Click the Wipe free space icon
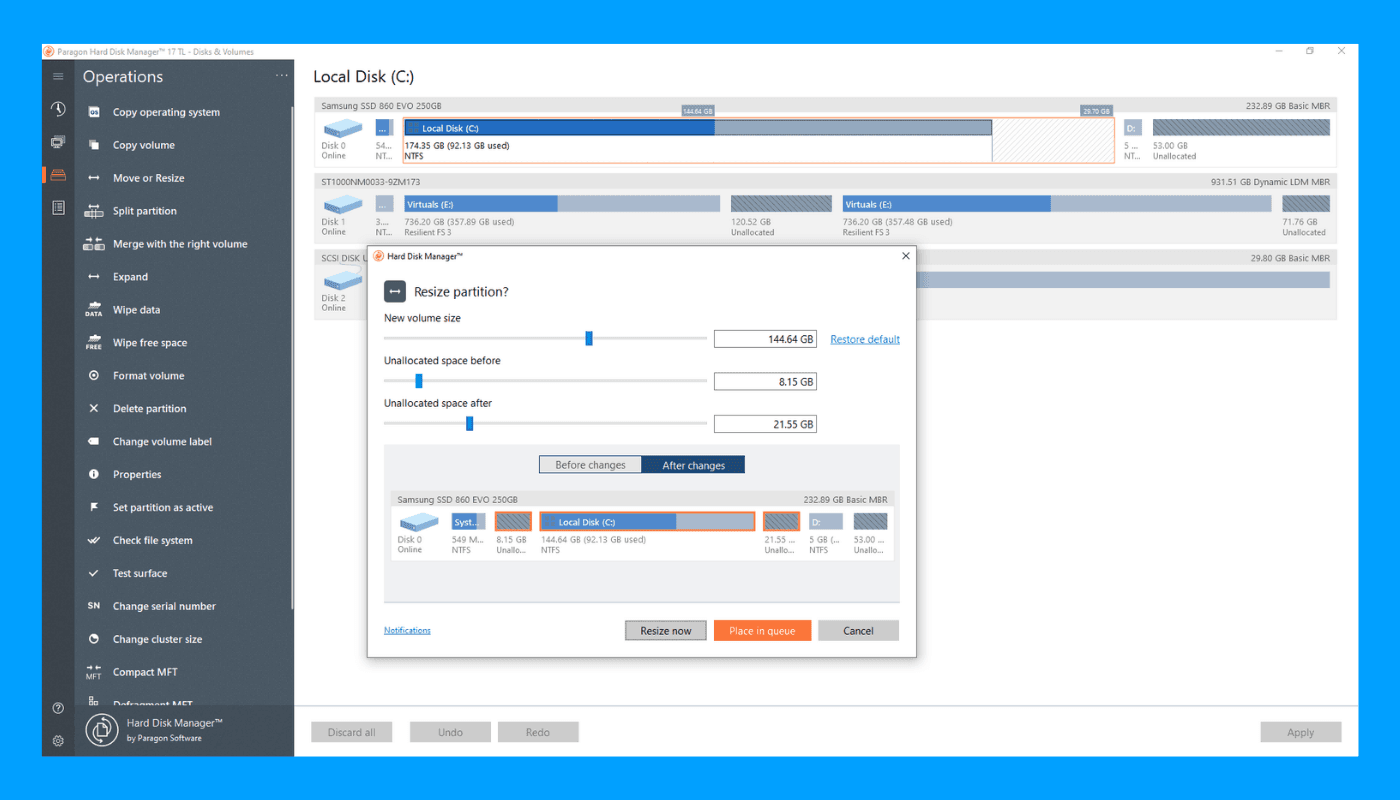The image size is (1400, 800). 94,343
